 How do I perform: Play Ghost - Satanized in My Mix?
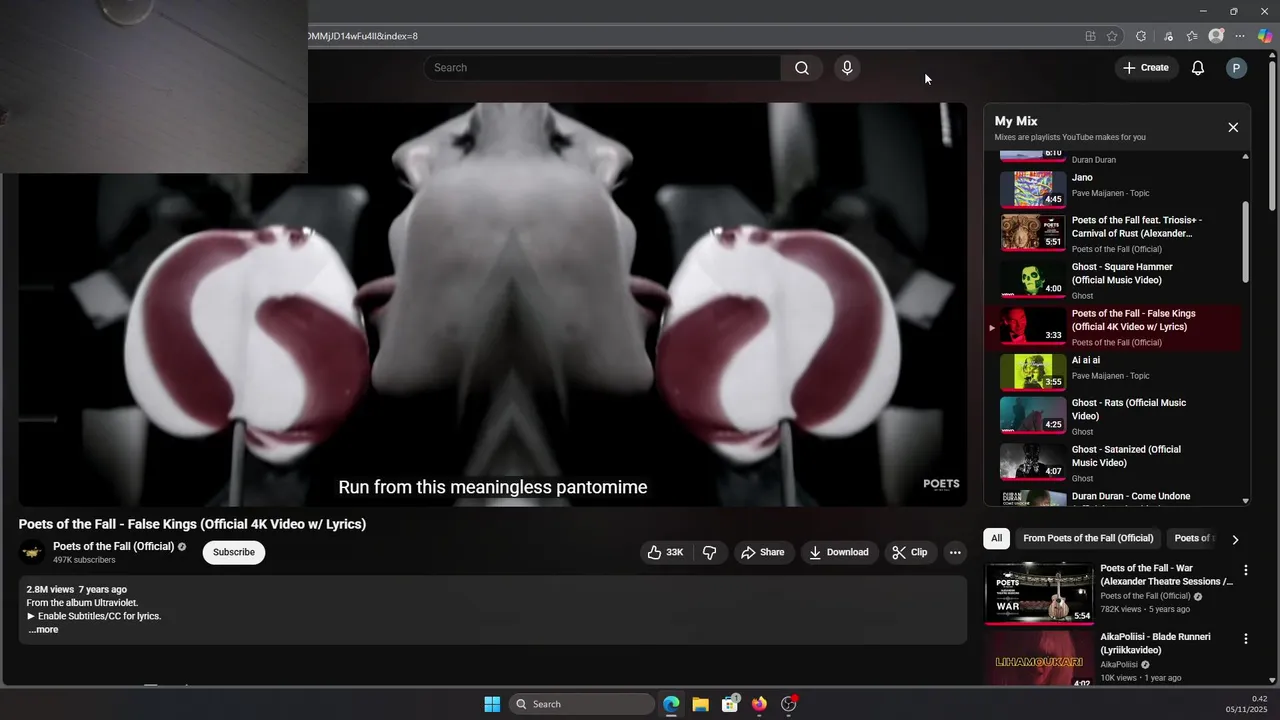point(1112,463)
